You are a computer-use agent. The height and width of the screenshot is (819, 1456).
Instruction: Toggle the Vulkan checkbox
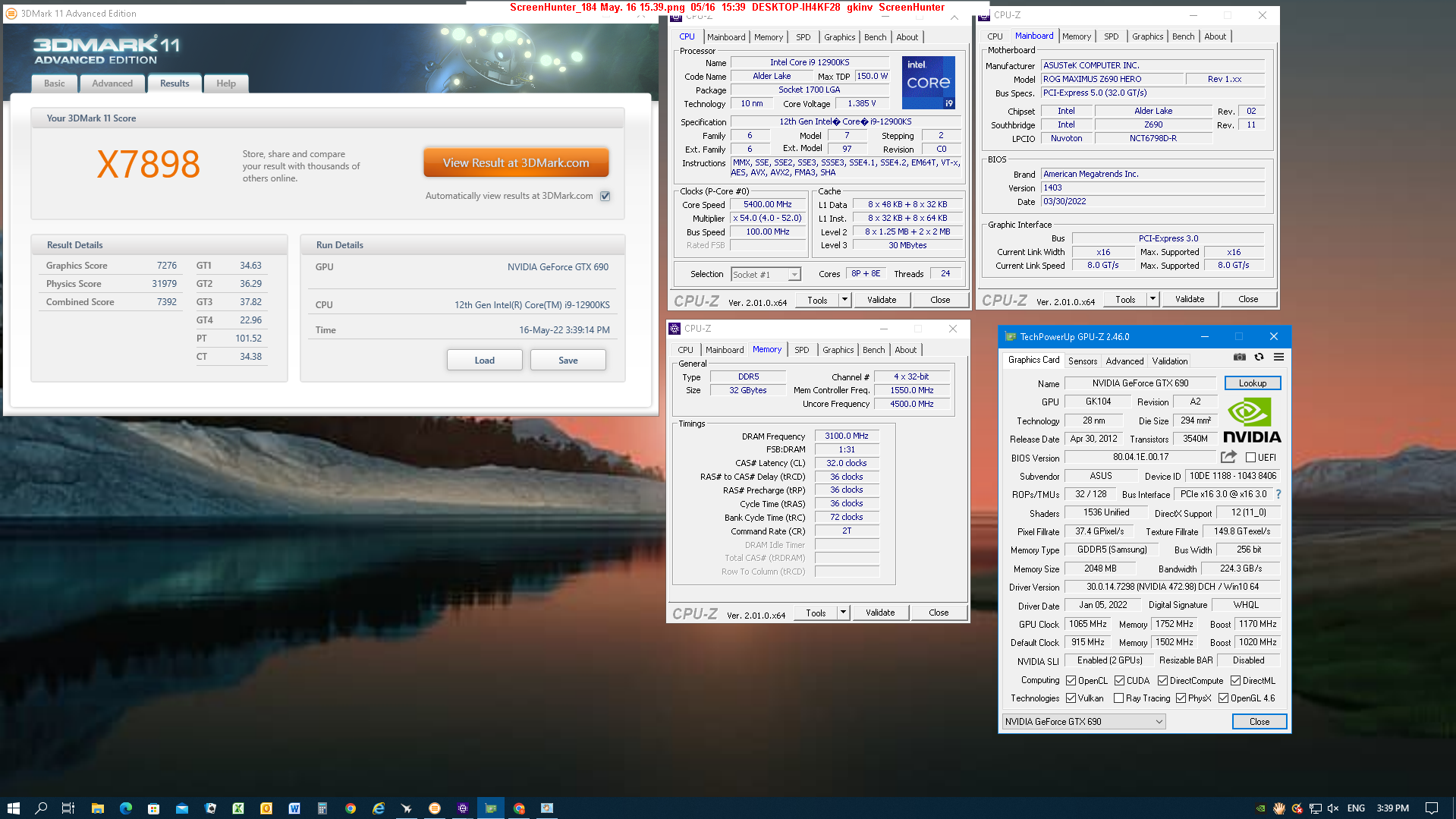coord(1071,698)
